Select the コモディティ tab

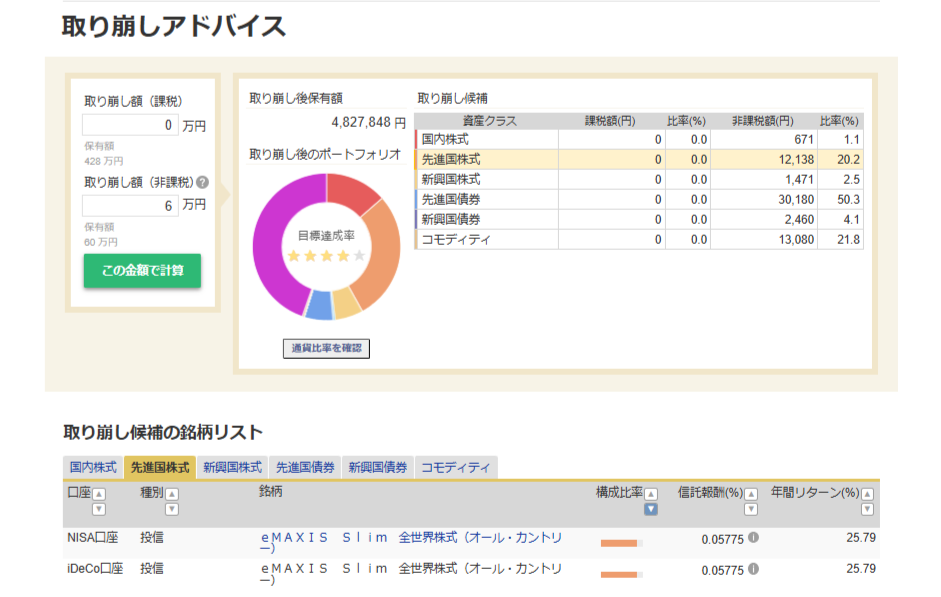(x=456, y=468)
